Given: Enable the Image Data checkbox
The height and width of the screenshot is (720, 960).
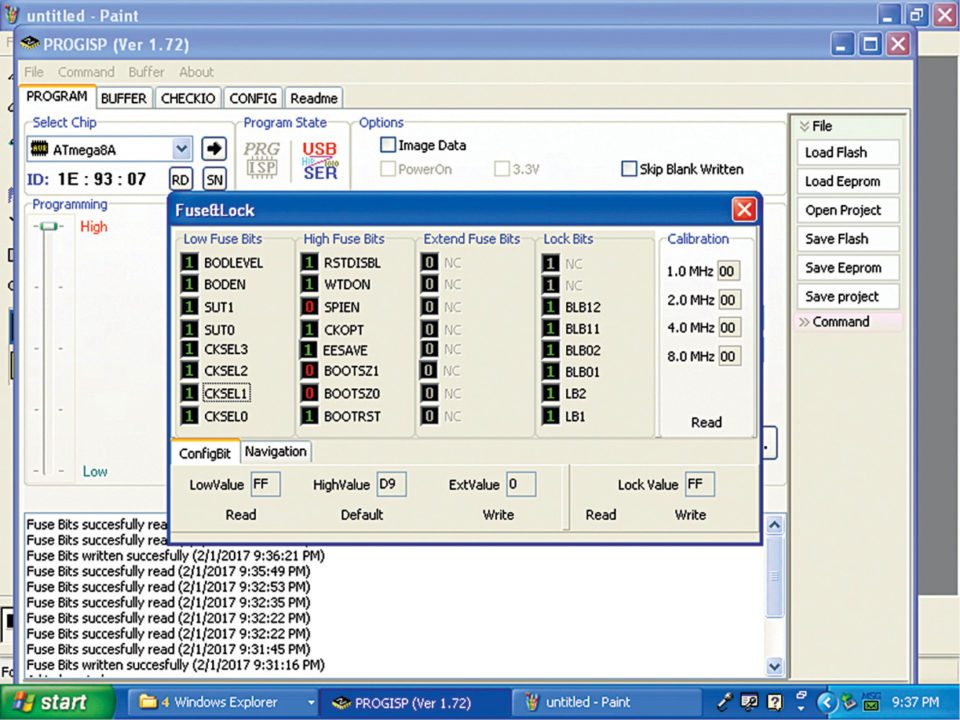Looking at the screenshot, I should (x=388, y=145).
